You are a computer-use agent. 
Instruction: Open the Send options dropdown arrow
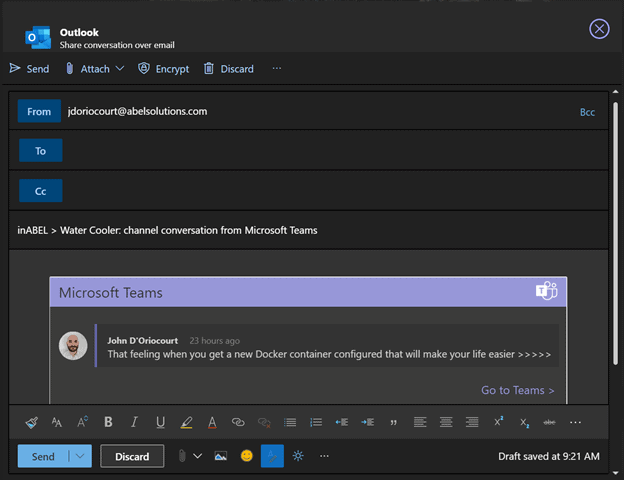[x=80, y=456]
